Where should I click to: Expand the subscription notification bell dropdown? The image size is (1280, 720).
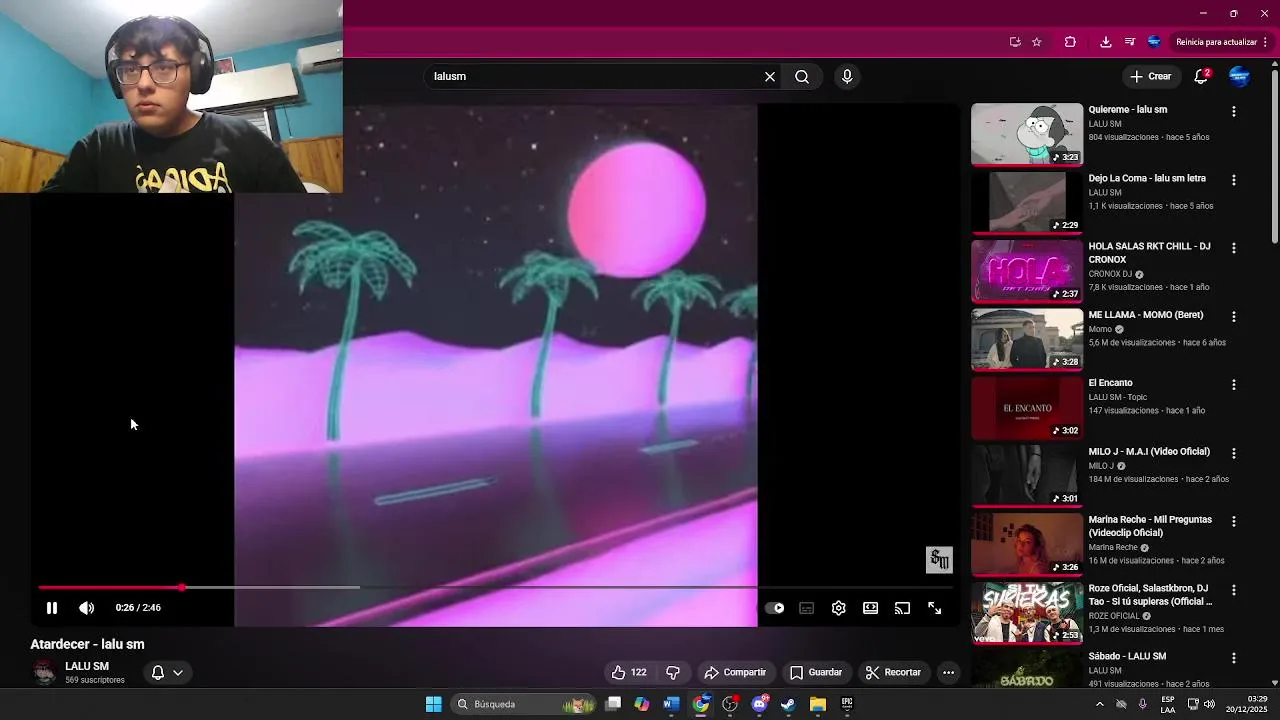pos(167,672)
